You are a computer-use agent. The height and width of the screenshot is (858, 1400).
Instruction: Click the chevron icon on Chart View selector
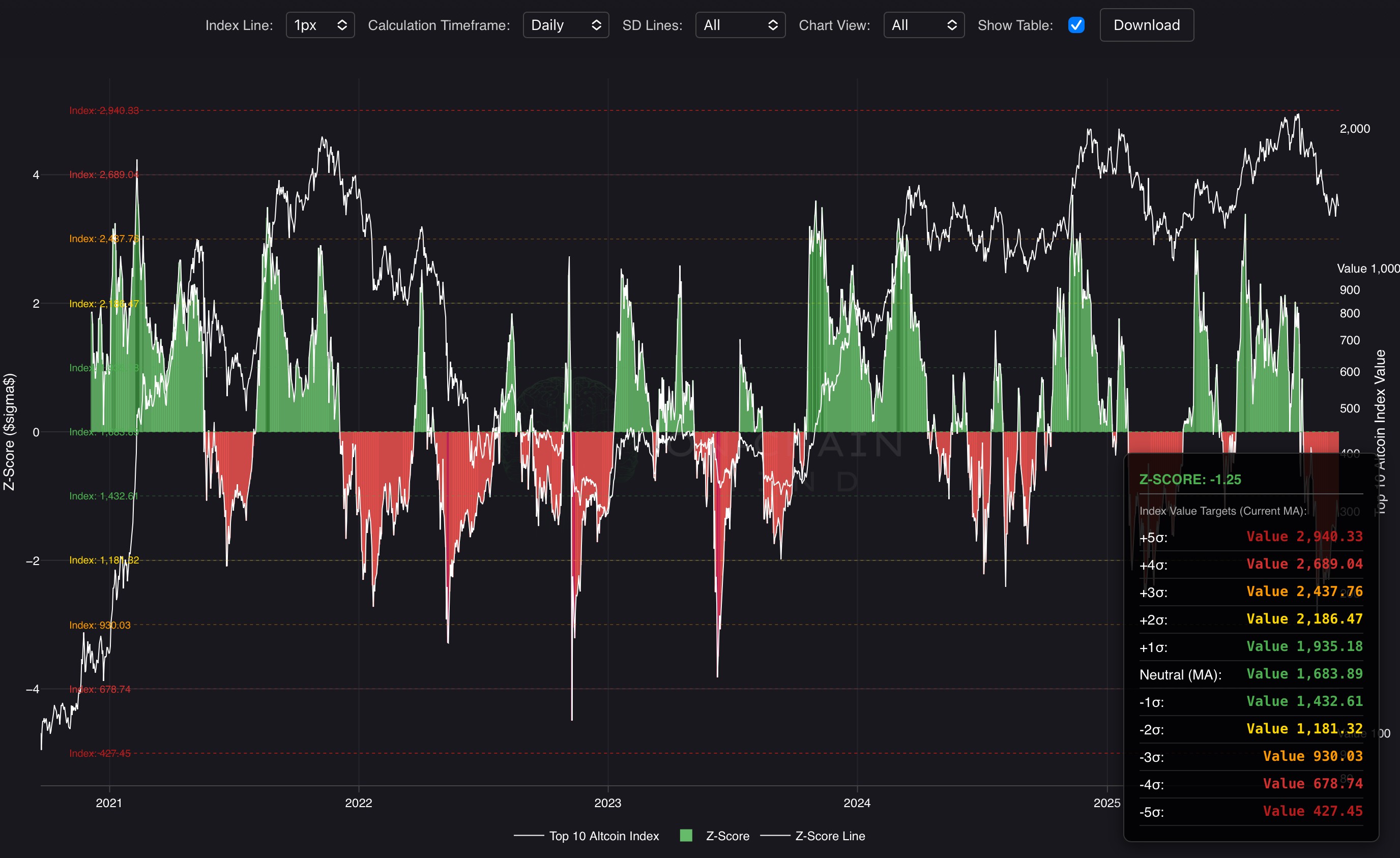(x=952, y=25)
